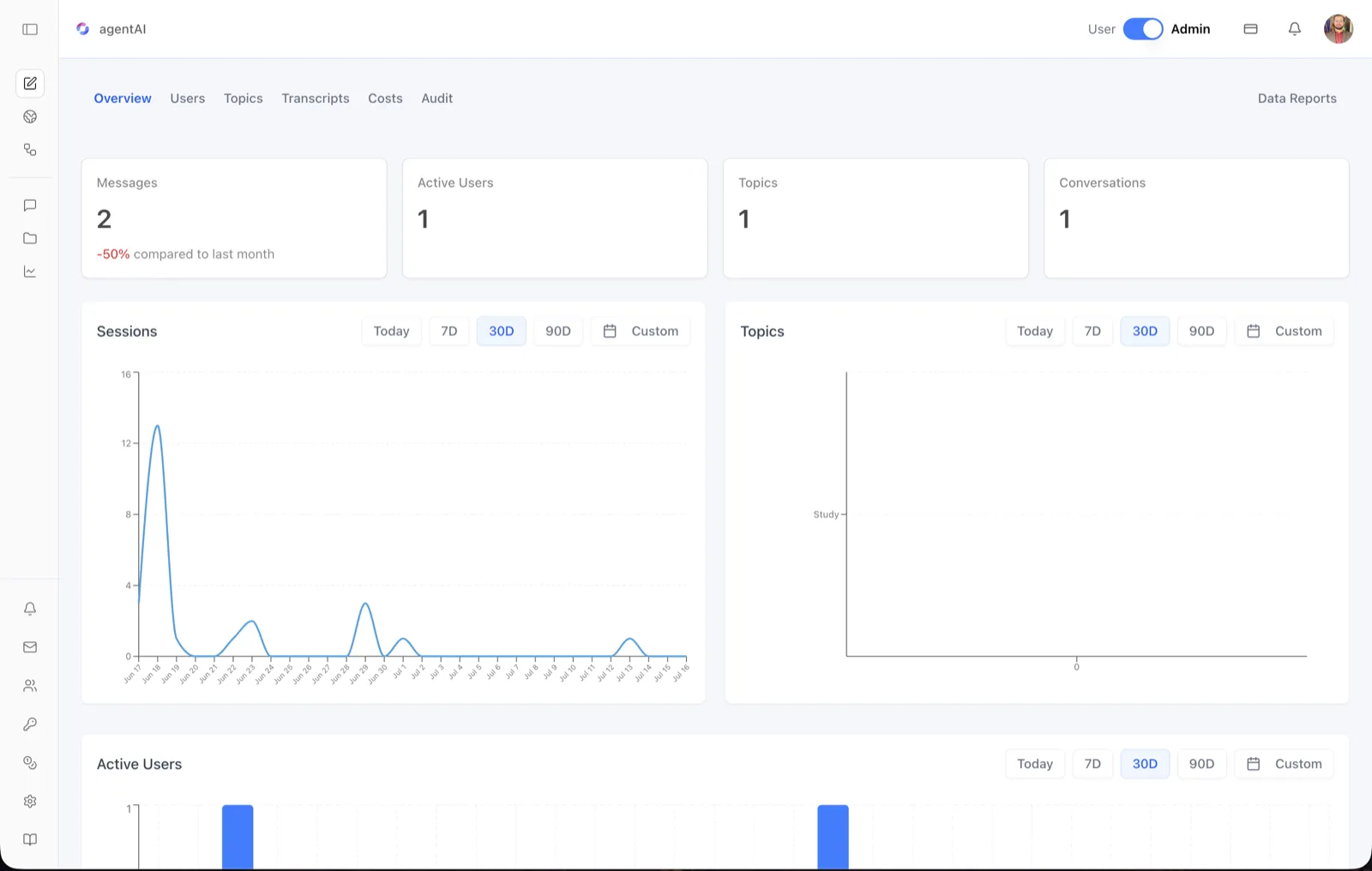The height and width of the screenshot is (871, 1372).
Task: Click the Conversations stat card
Action: tap(1196, 218)
